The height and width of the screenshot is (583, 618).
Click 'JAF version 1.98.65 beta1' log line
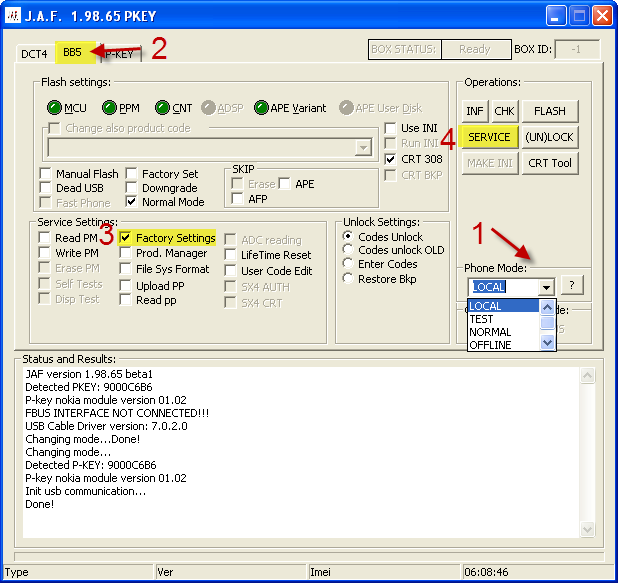[x=89, y=374]
